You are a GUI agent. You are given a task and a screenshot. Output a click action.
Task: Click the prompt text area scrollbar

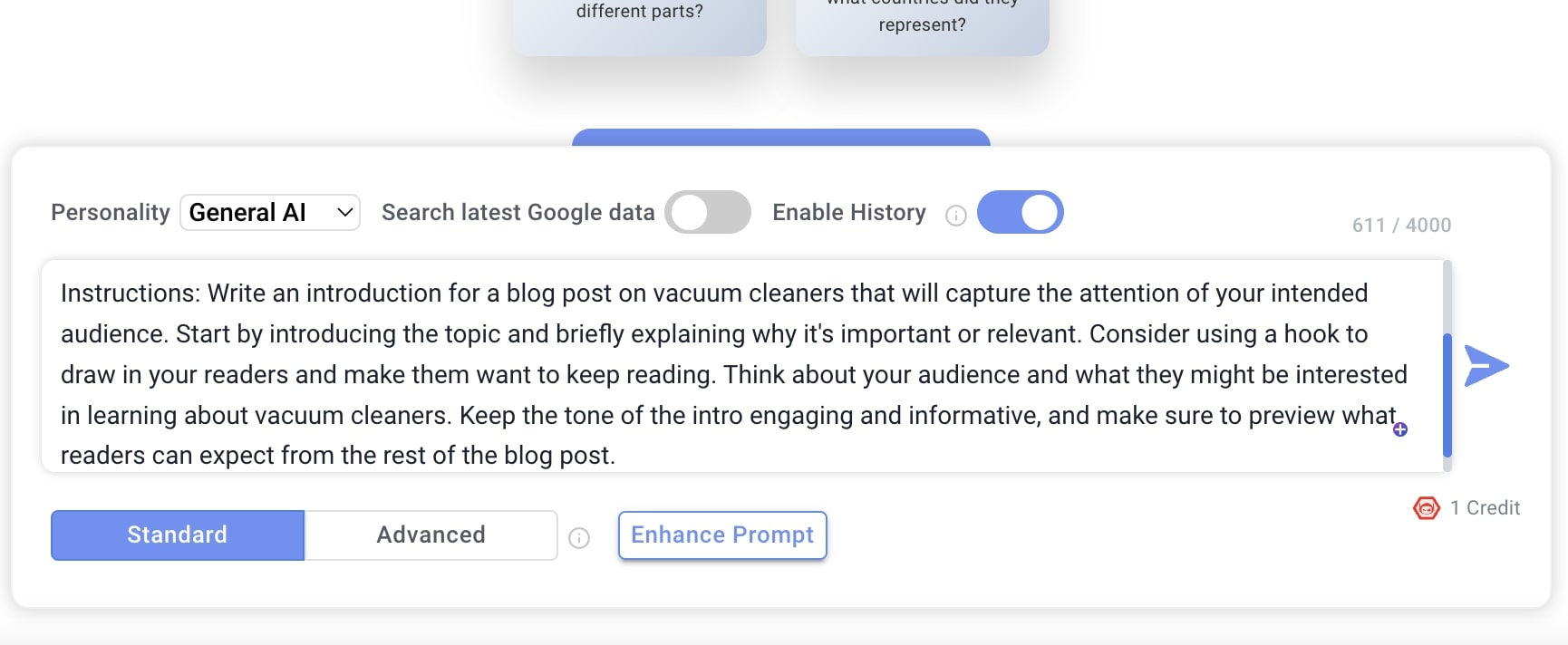tap(1447, 395)
